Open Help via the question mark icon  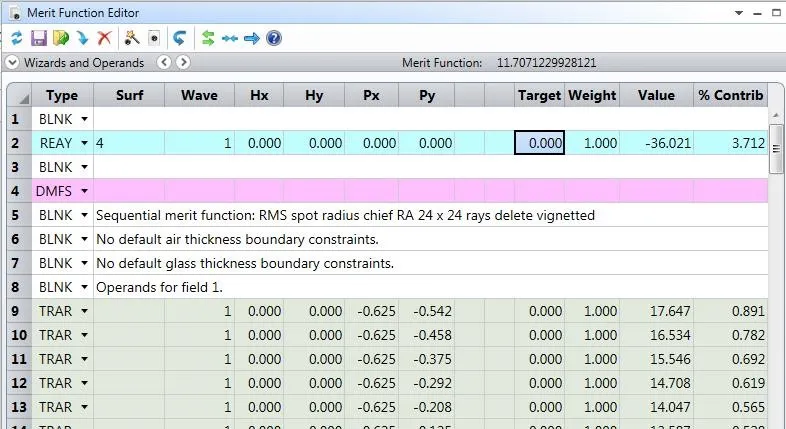click(273, 38)
